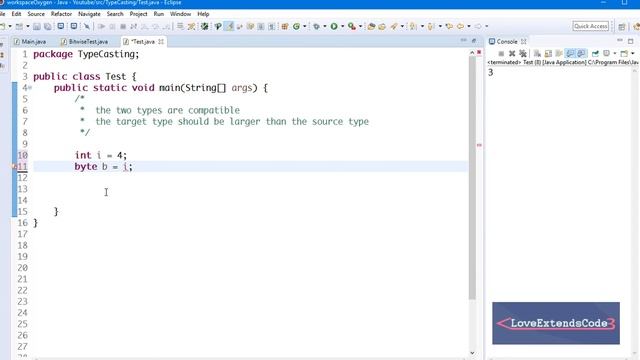The width and height of the screenshot is (640, 360).
Task: Toggle Console Scroll Lock
Action: [548, 53]
